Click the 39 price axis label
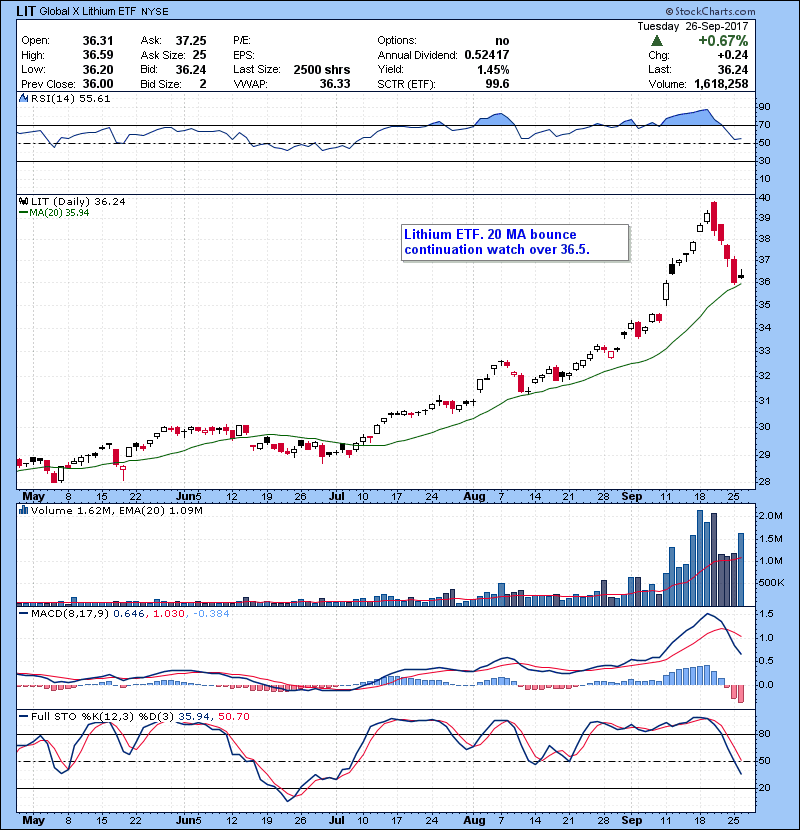The height and width of the screenshot is (830, 800). point(765,218)
